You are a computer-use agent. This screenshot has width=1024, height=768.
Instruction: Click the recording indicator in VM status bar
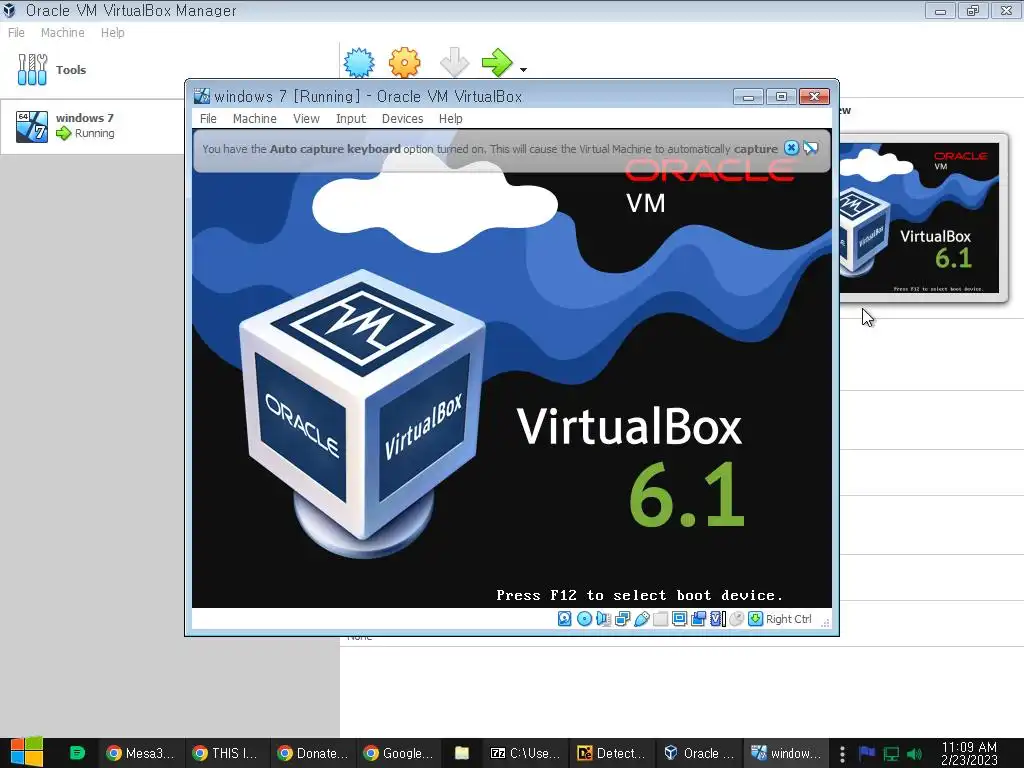click(x=698, y=618)
